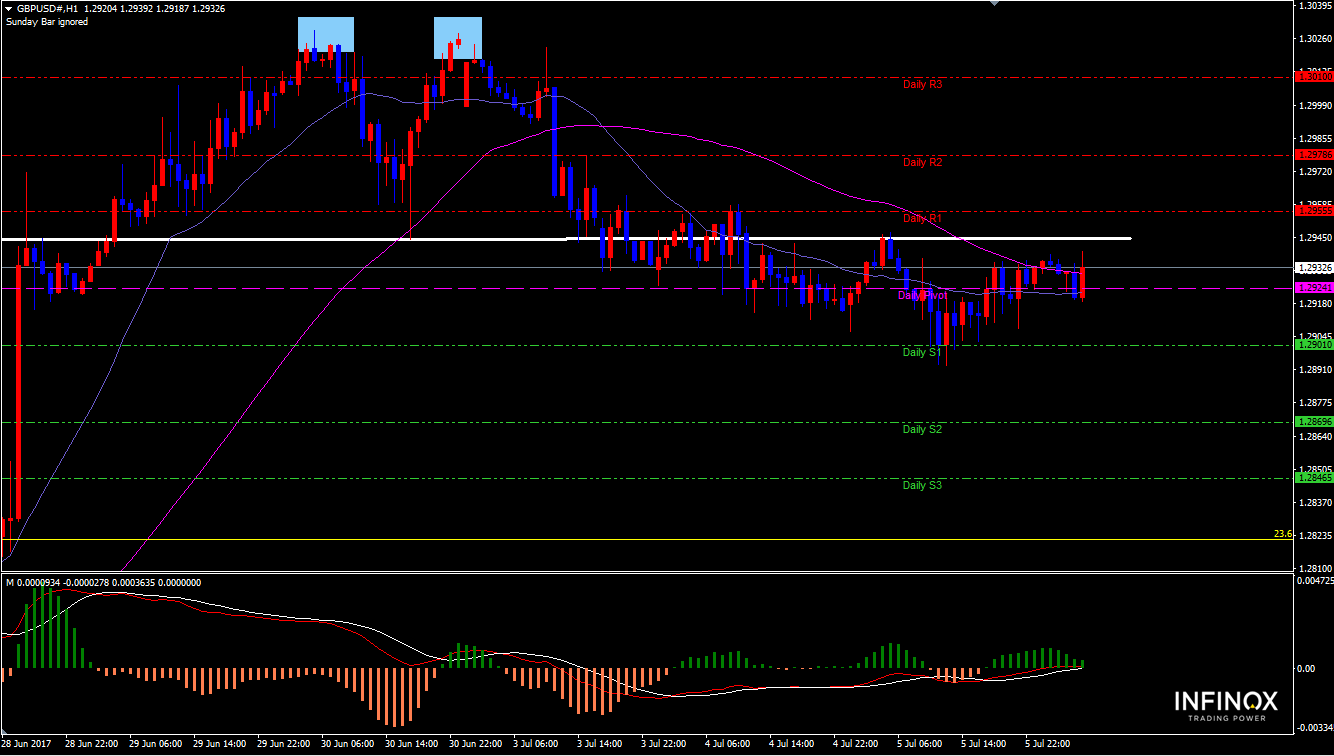Click the chart shift triangle marker at top

pos(993,4)
